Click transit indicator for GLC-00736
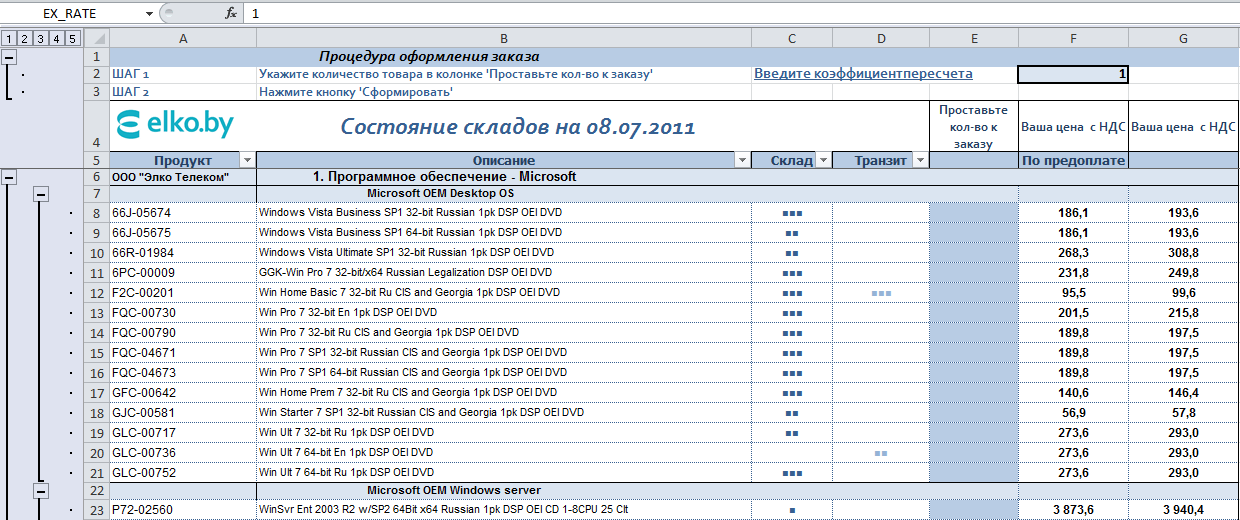1240x520 pixels. 881,453
